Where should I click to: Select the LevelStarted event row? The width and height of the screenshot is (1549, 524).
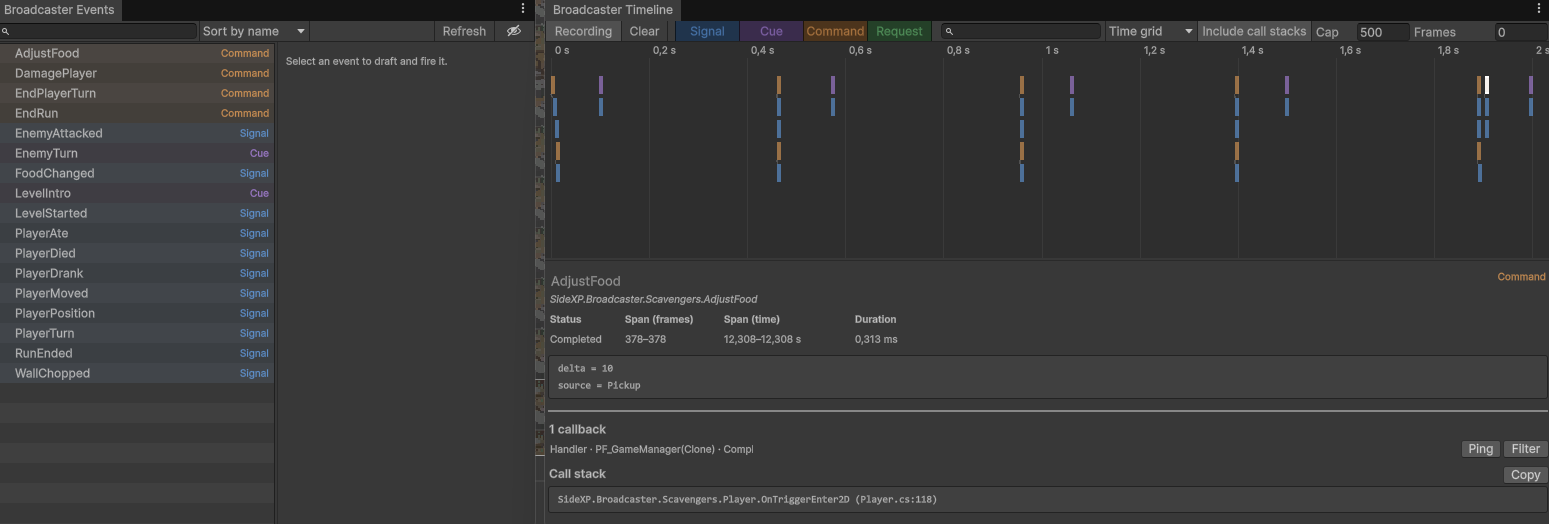[x=137, y=213]
